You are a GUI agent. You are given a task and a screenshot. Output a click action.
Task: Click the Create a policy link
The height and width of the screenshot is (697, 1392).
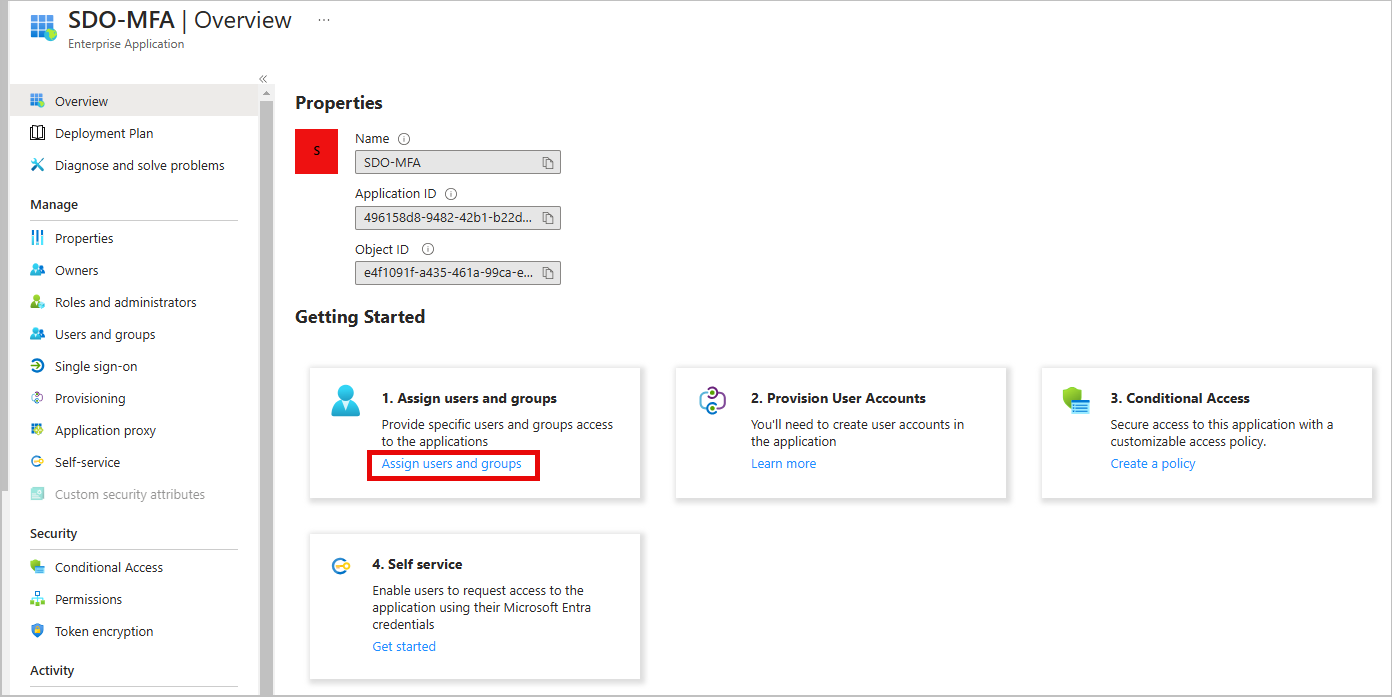pos(1153,464)
